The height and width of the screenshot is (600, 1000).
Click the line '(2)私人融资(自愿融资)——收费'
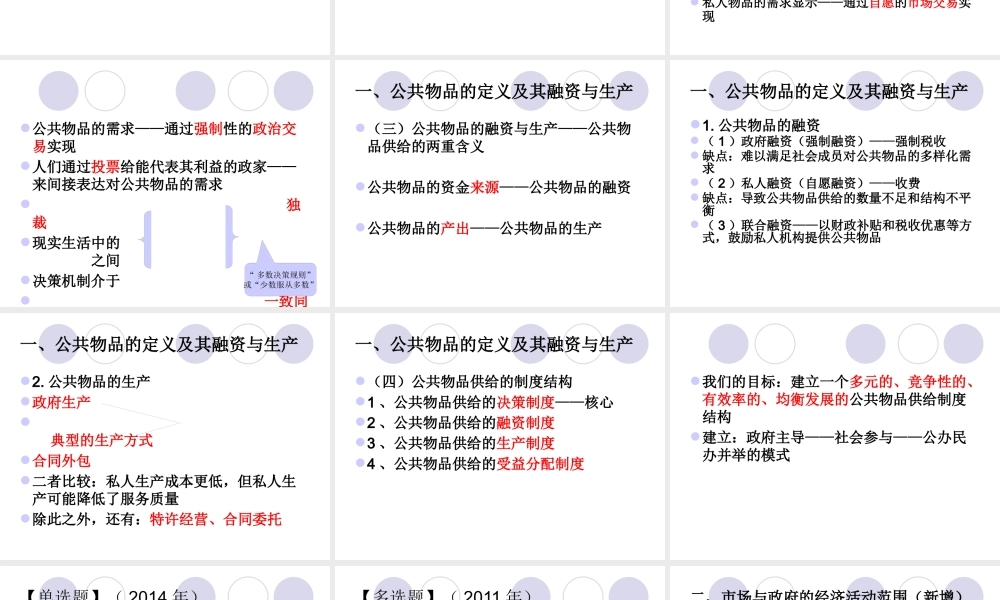pyautogui.click(x=811, y=183)
